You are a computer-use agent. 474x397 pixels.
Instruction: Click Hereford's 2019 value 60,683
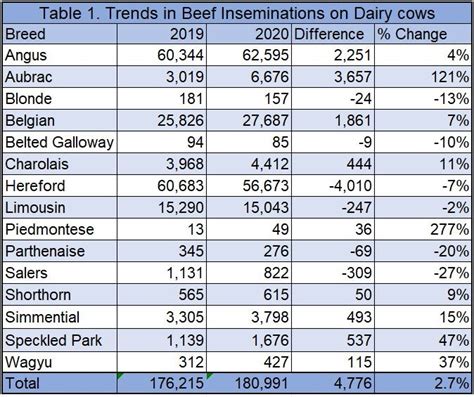(x=162, y=186)
